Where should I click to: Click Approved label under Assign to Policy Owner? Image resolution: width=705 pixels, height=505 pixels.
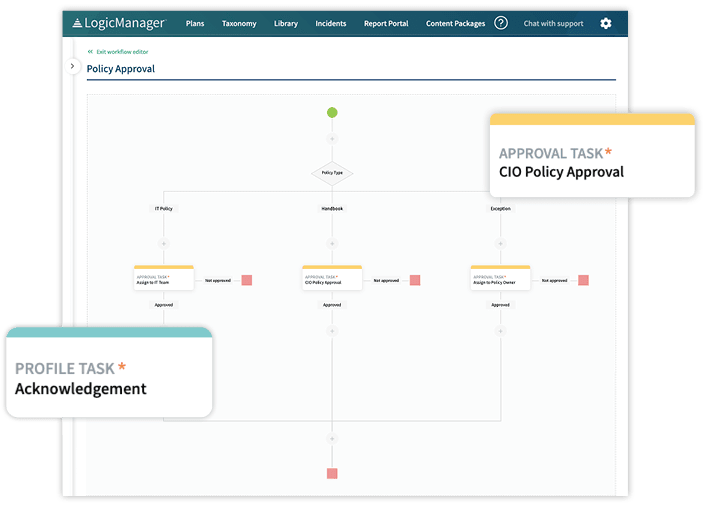(500, 305)
